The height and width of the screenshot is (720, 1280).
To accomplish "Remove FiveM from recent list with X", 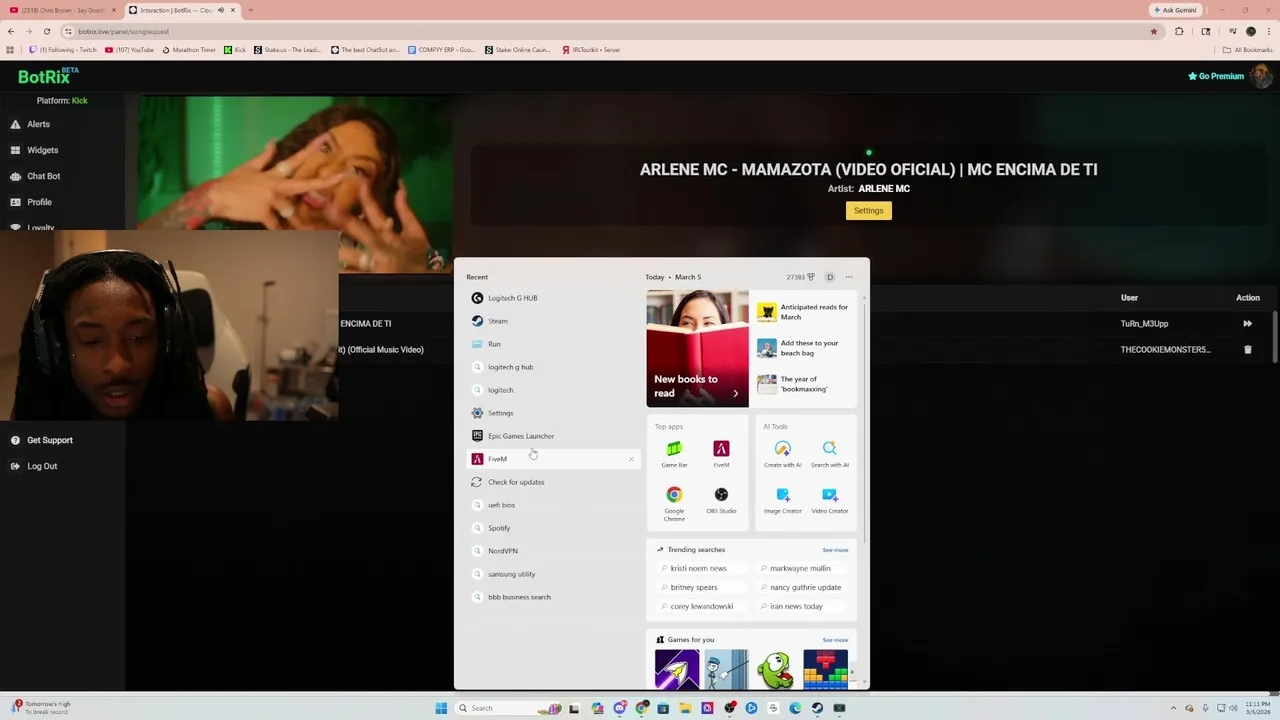I will pyautogui.click(x=631, y=459).
